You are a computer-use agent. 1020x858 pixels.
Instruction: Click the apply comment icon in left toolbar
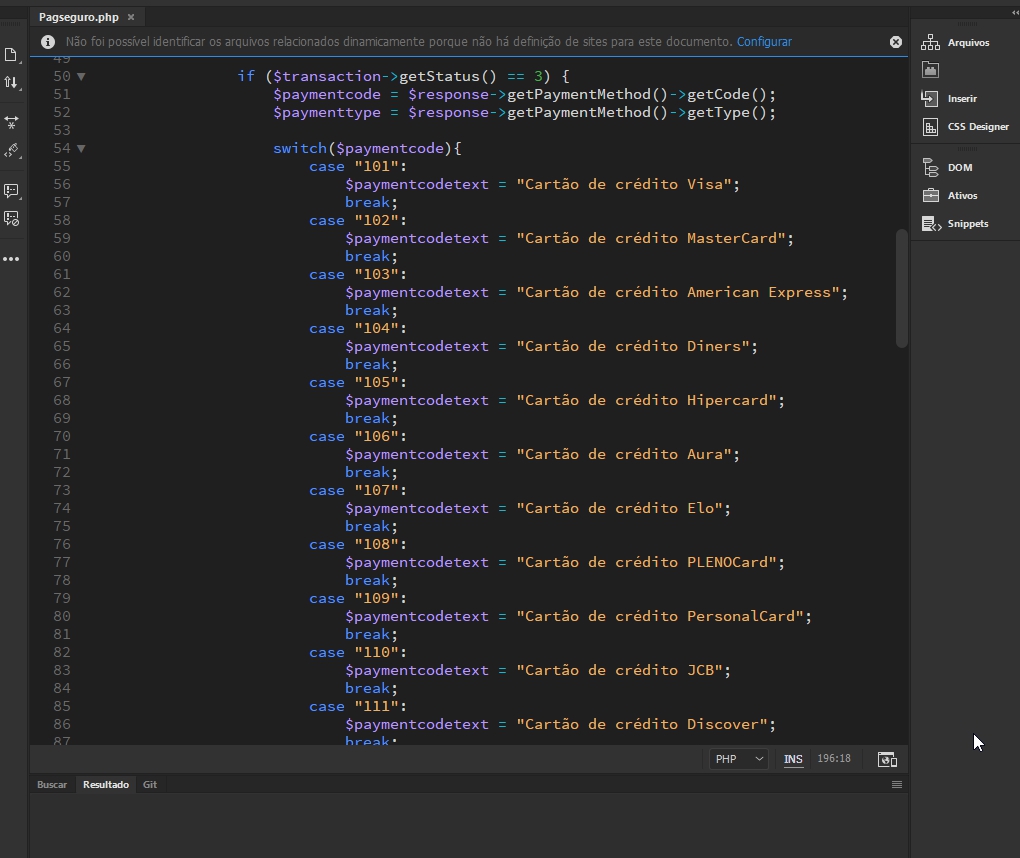[11, 190]
